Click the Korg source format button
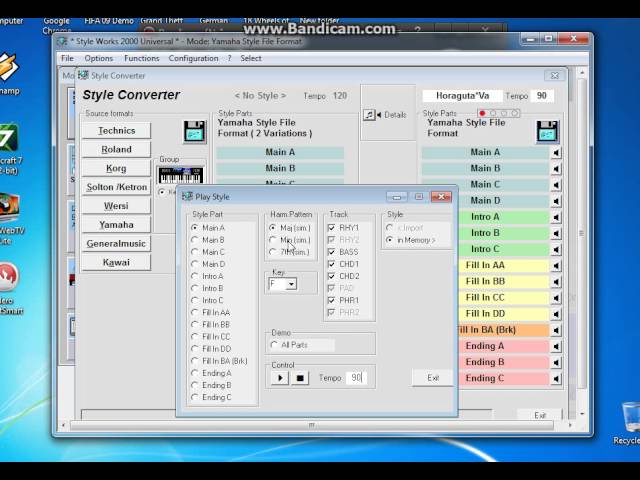The image size is (640, 480). (x=116, y=168)
